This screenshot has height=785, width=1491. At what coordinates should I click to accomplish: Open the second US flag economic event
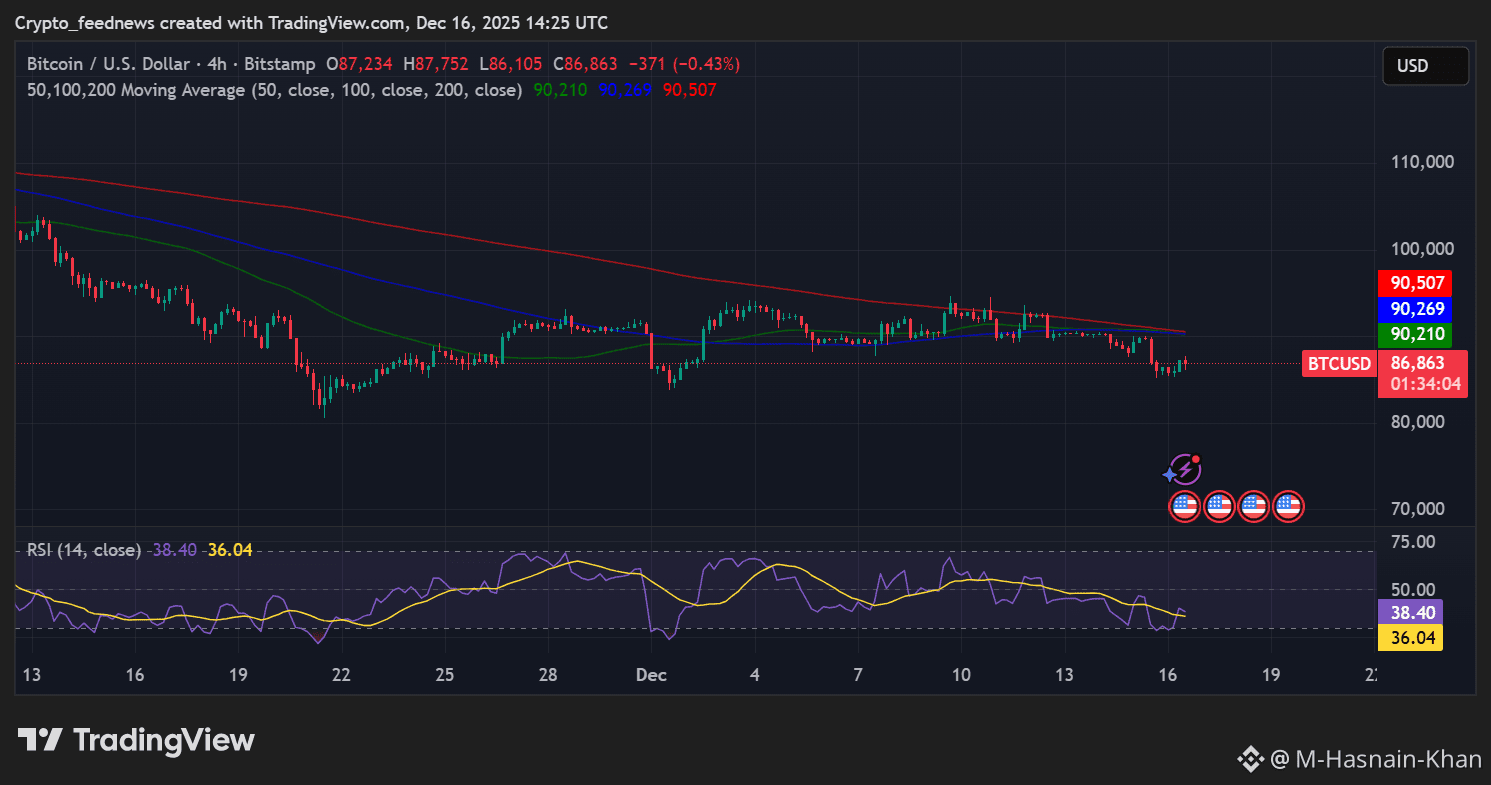pyautogui.click(x=1218, y=507)
